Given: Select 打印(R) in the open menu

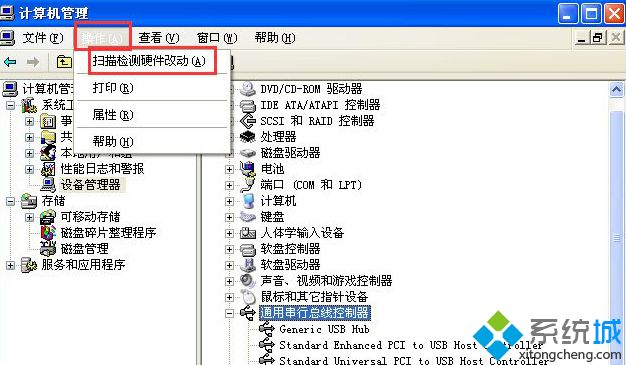Looking at the screenshot, I should pos(113,88).
